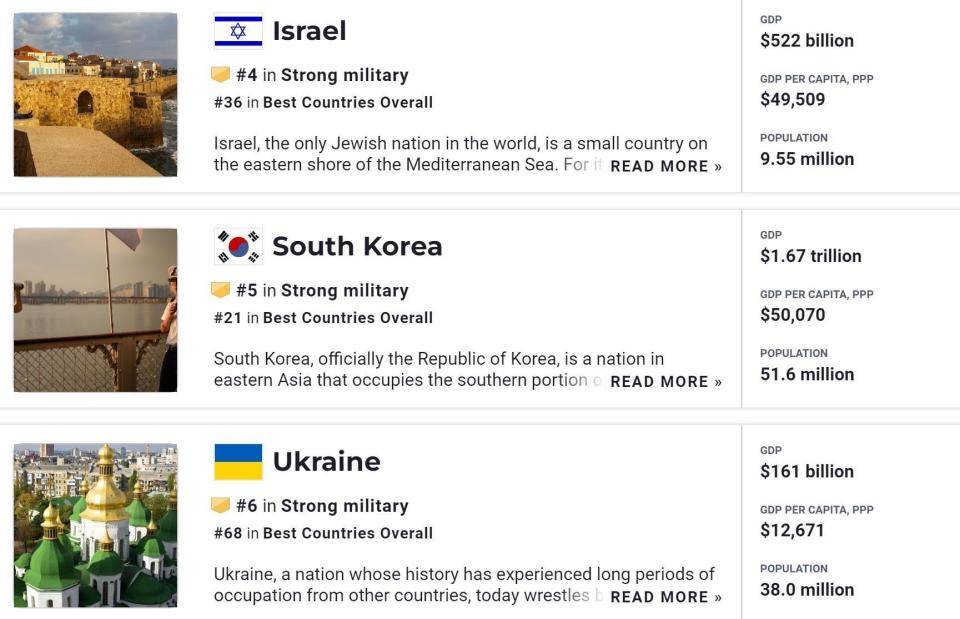Click South Korea's Strong military ranking link

344,290
